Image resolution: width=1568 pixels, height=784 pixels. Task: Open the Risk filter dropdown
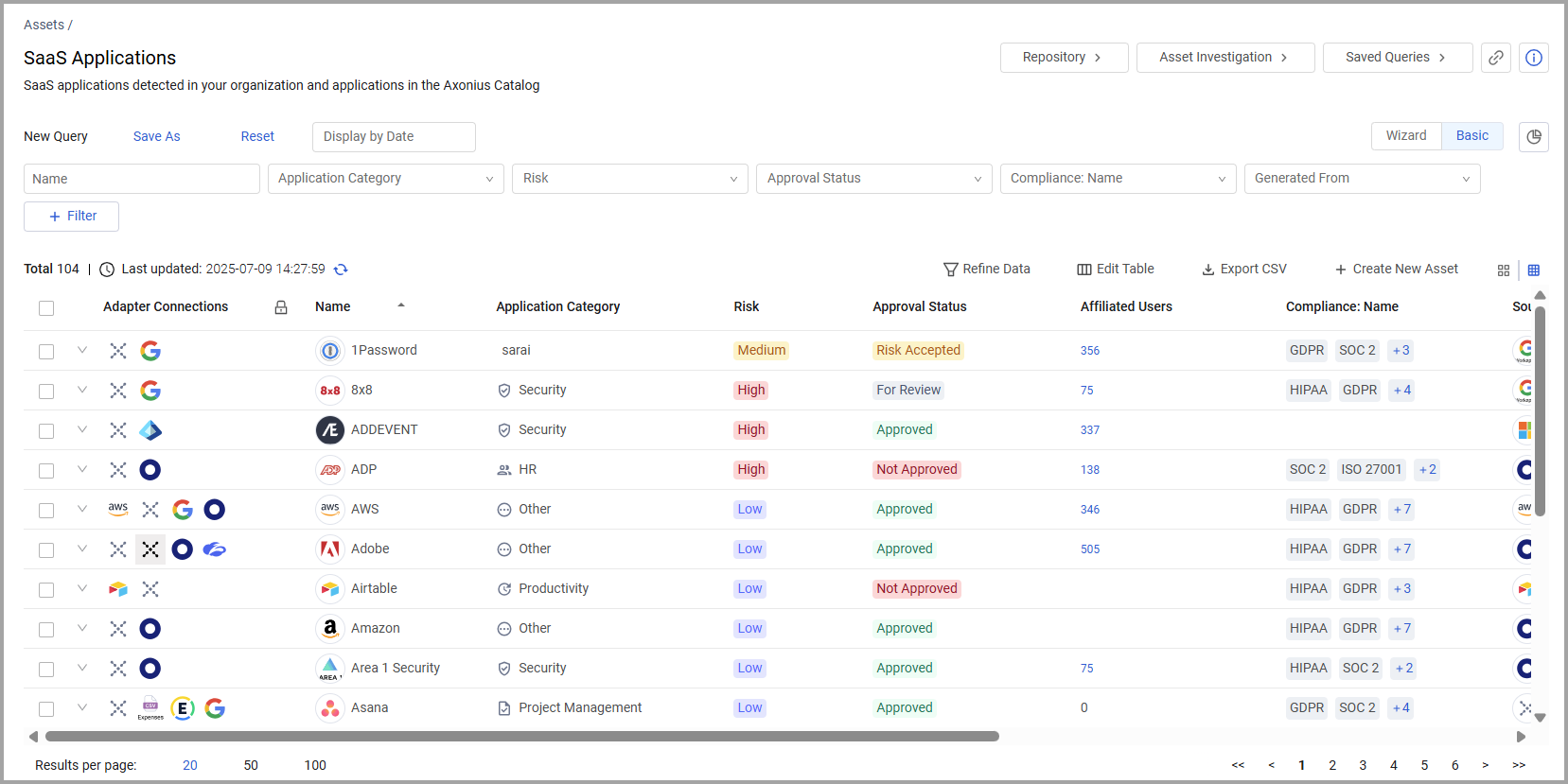click(630, 179)
